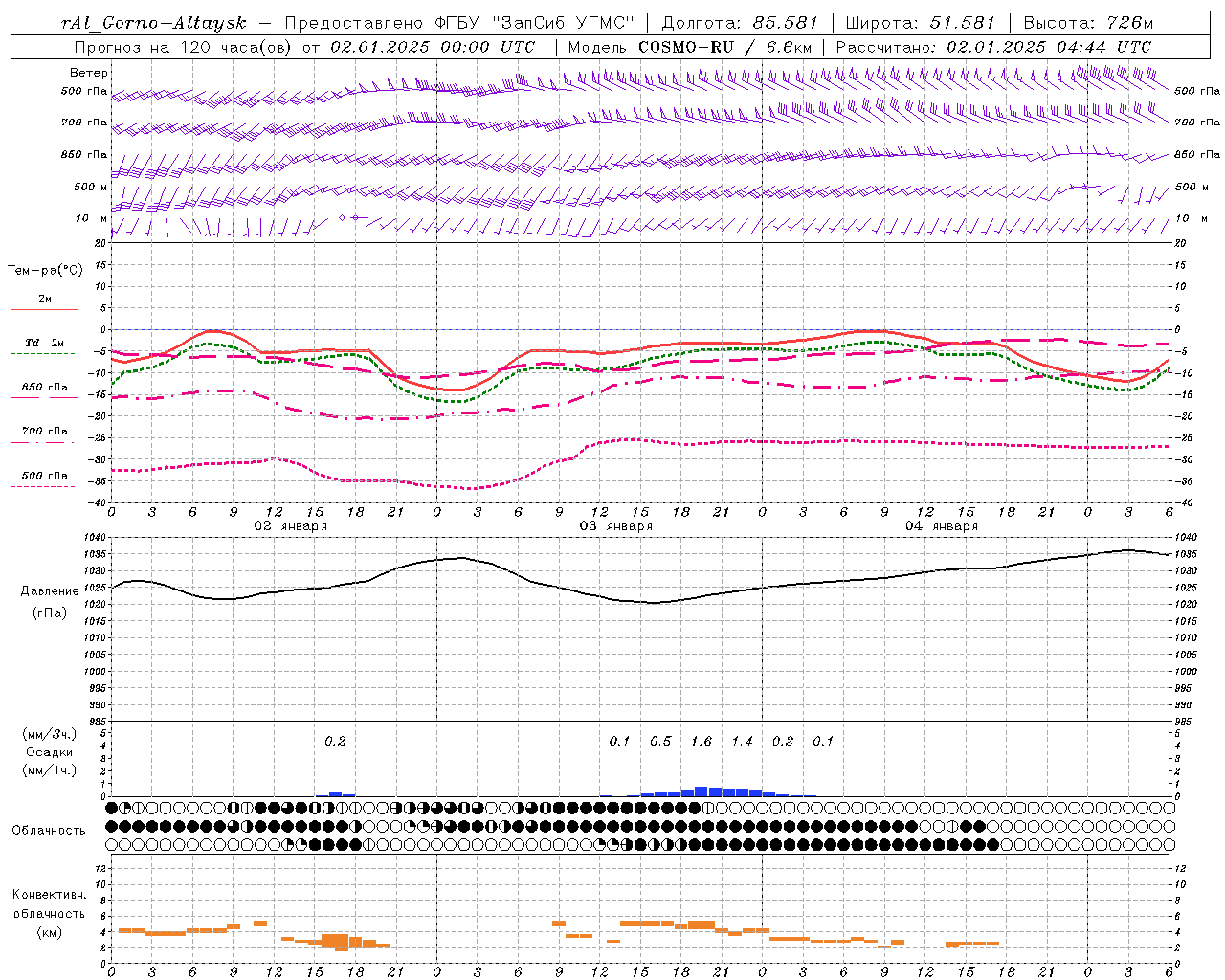Click the right pressure axis value 1000
Image resolution: width=1225 pixels, height=980 pixels.
(x=1185, y=672)
